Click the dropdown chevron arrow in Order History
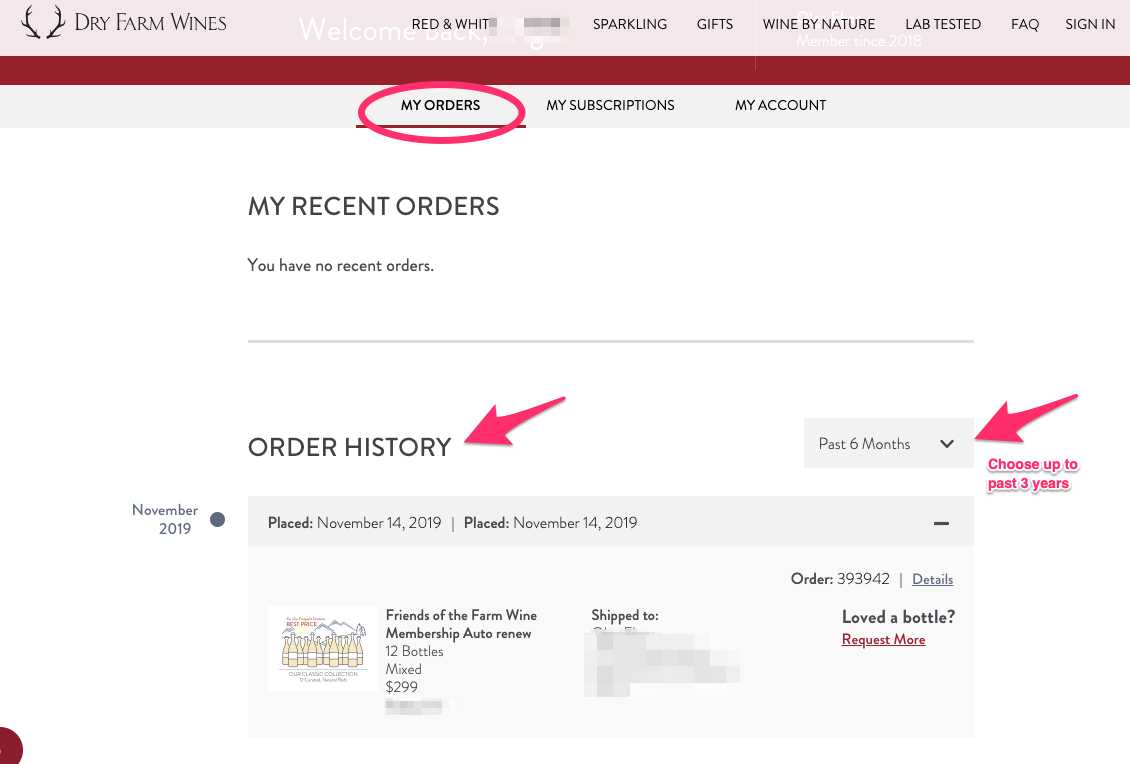 pyautogui.click(x=947, y=444)
